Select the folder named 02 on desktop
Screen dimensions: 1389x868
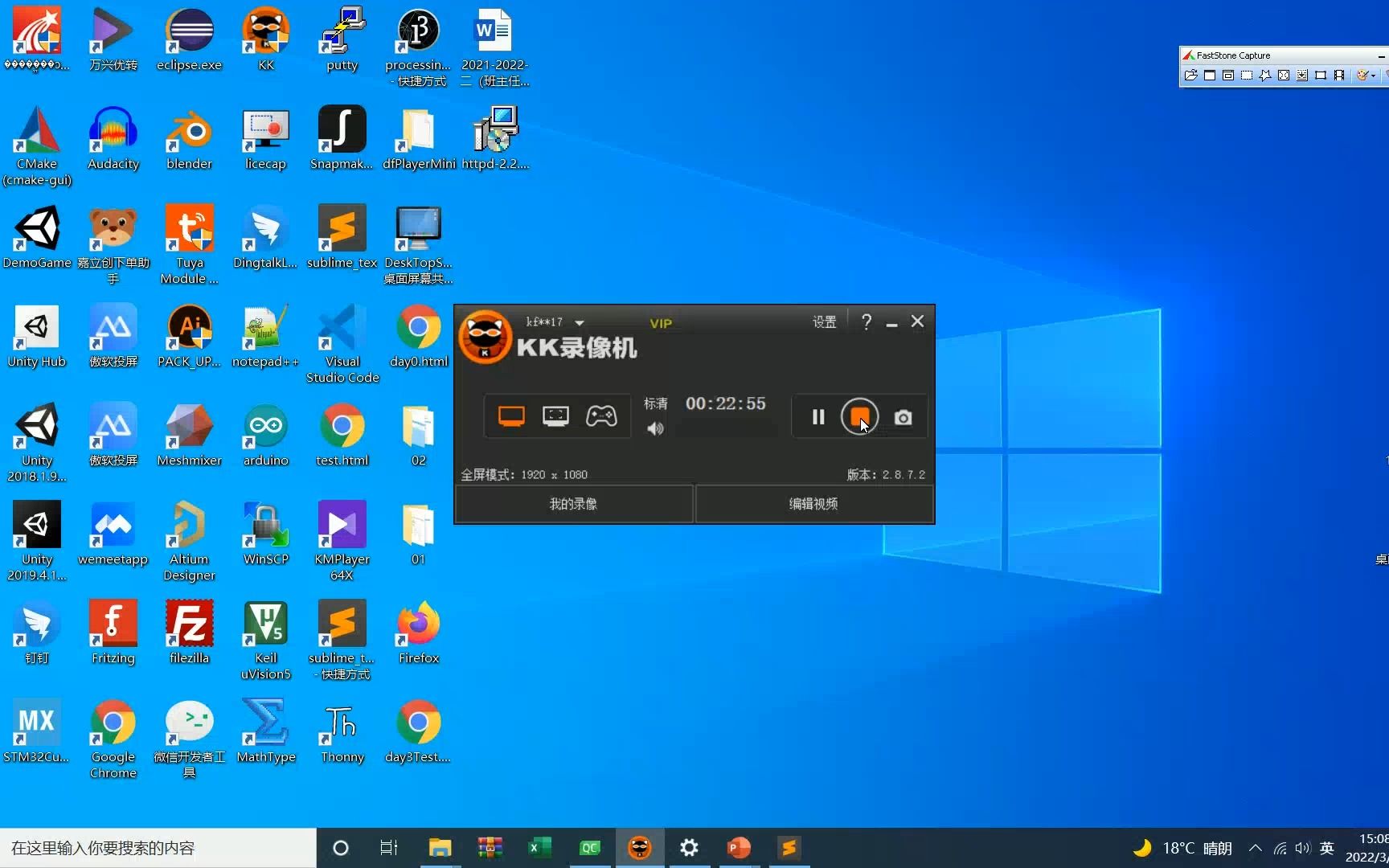pos(419,435)
